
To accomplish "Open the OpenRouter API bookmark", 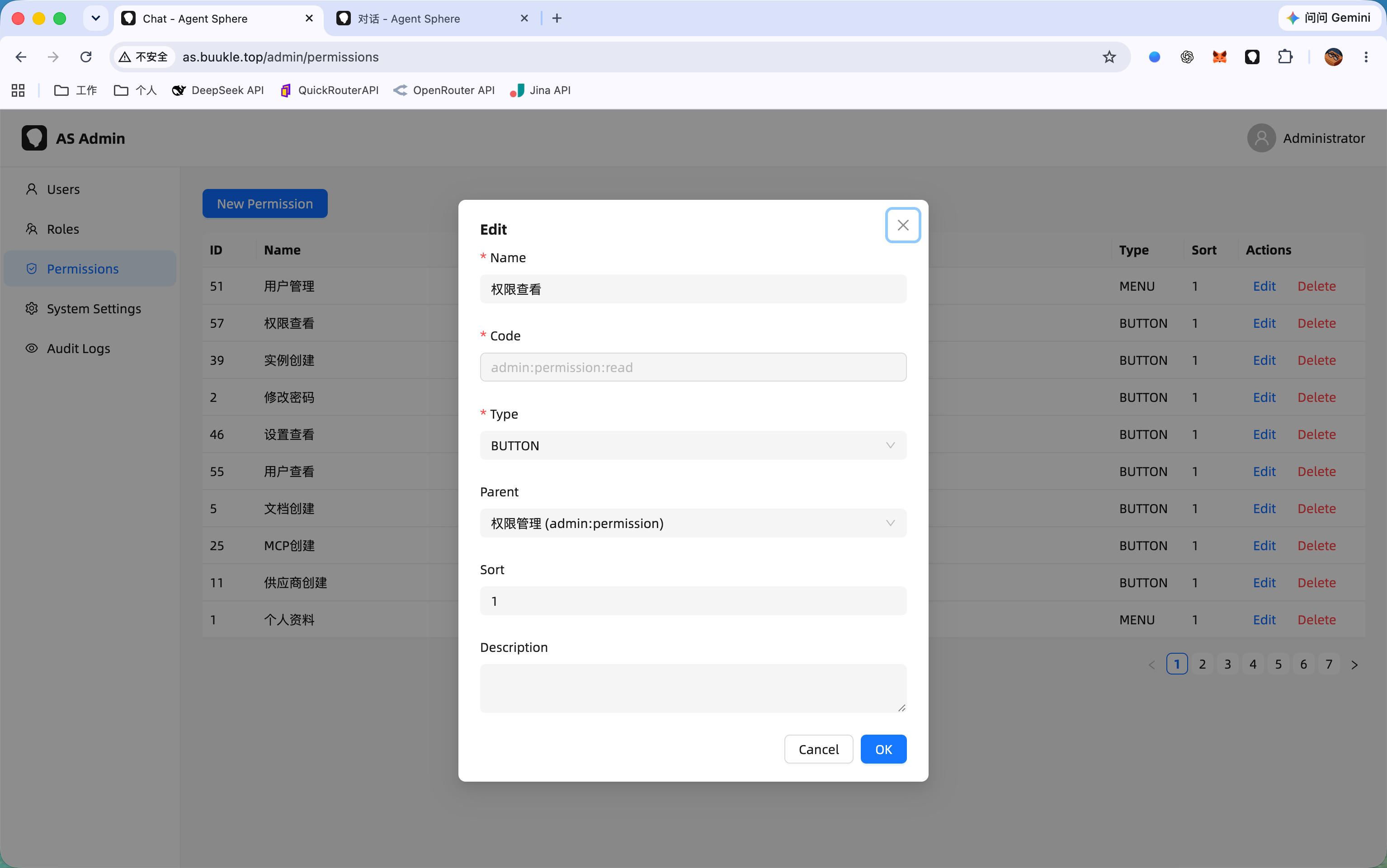I will click(444, 90).
